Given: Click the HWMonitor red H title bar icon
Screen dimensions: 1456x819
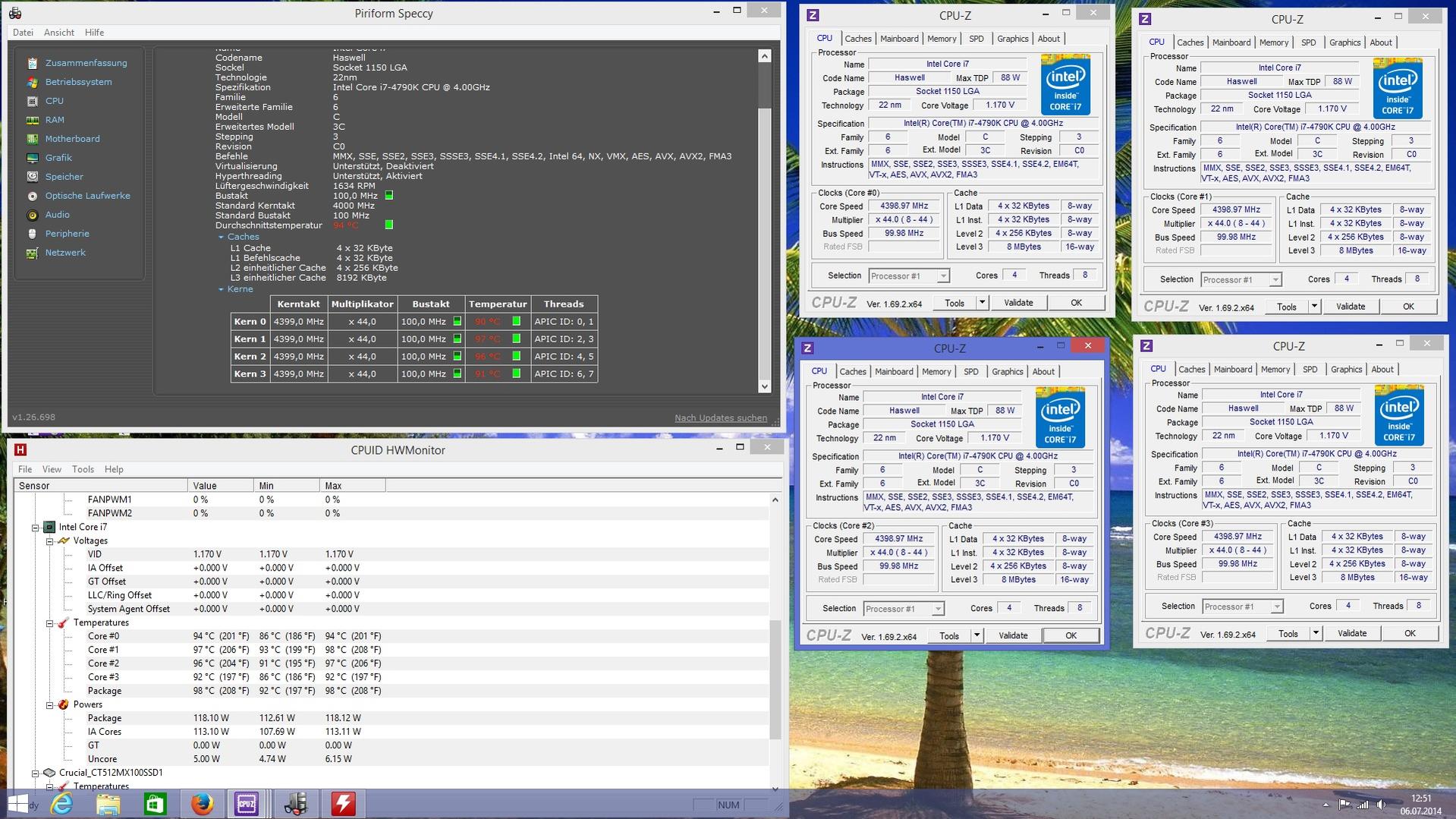Looking at the screenshot, I should (20, 450).
